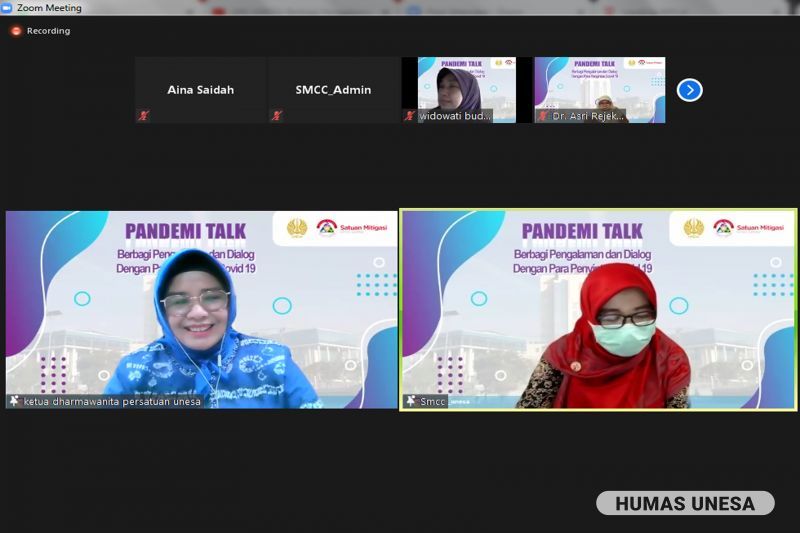Click the 'HUMAS UNESA' badge
The width and height of the screenshot is (800, 533).
pos(685,503)
